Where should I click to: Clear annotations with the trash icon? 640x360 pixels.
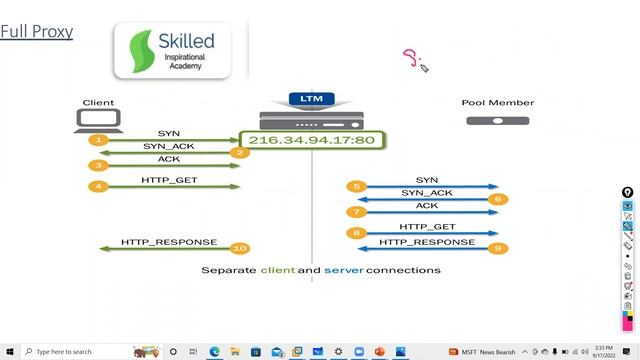[627, 276]
